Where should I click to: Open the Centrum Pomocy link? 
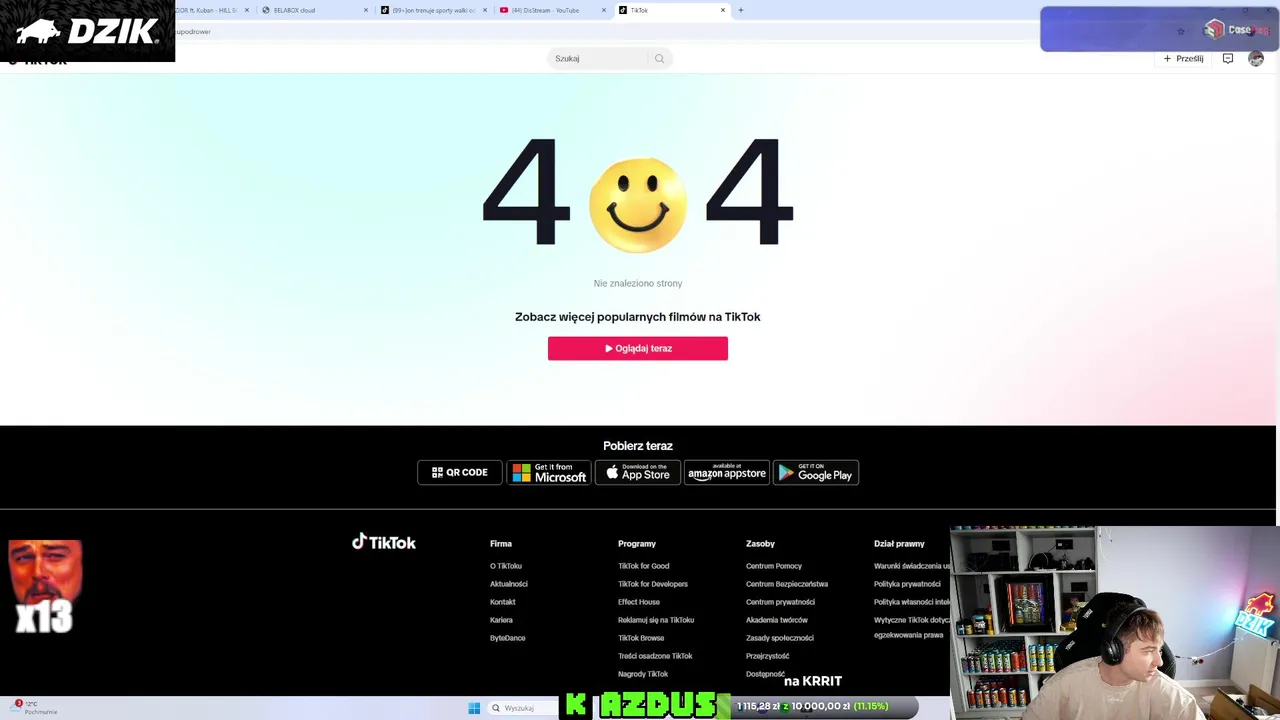(774, 566)
